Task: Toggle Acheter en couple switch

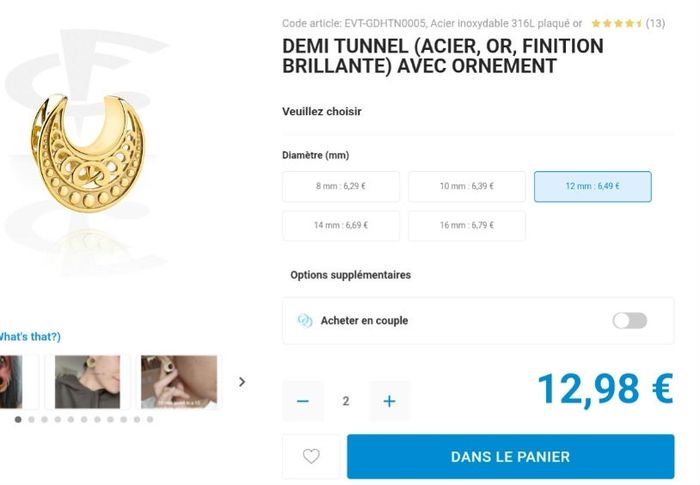Action: coord(629,320)
